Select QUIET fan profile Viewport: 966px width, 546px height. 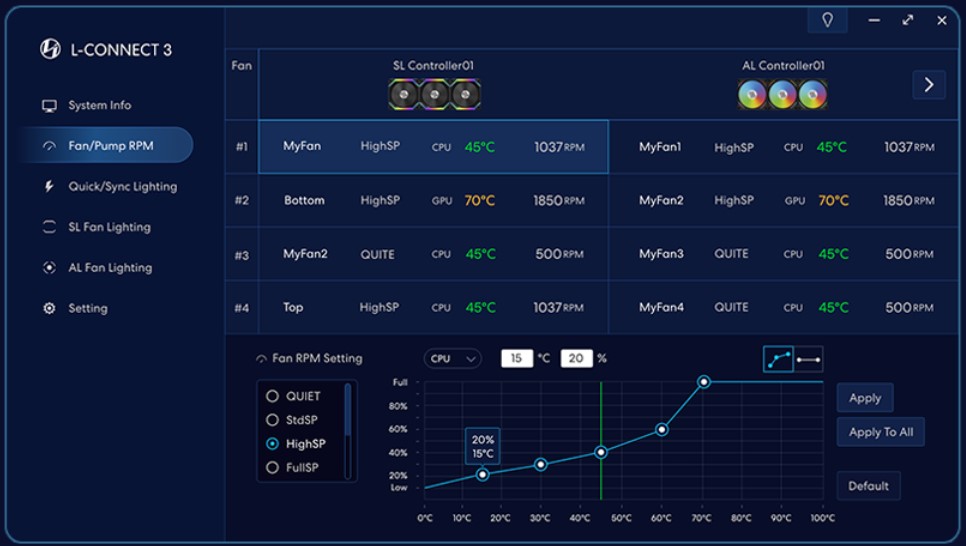pyautogui.click(x=293, y=396)
